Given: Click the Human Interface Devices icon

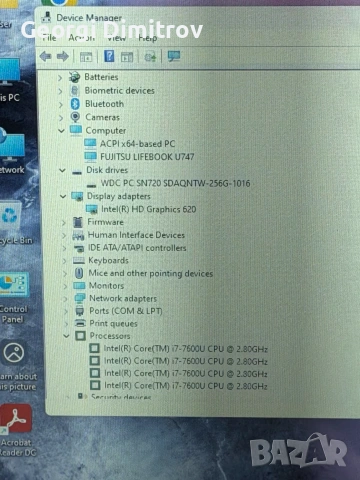Looking at the screenshot, I should pos(78,236).
